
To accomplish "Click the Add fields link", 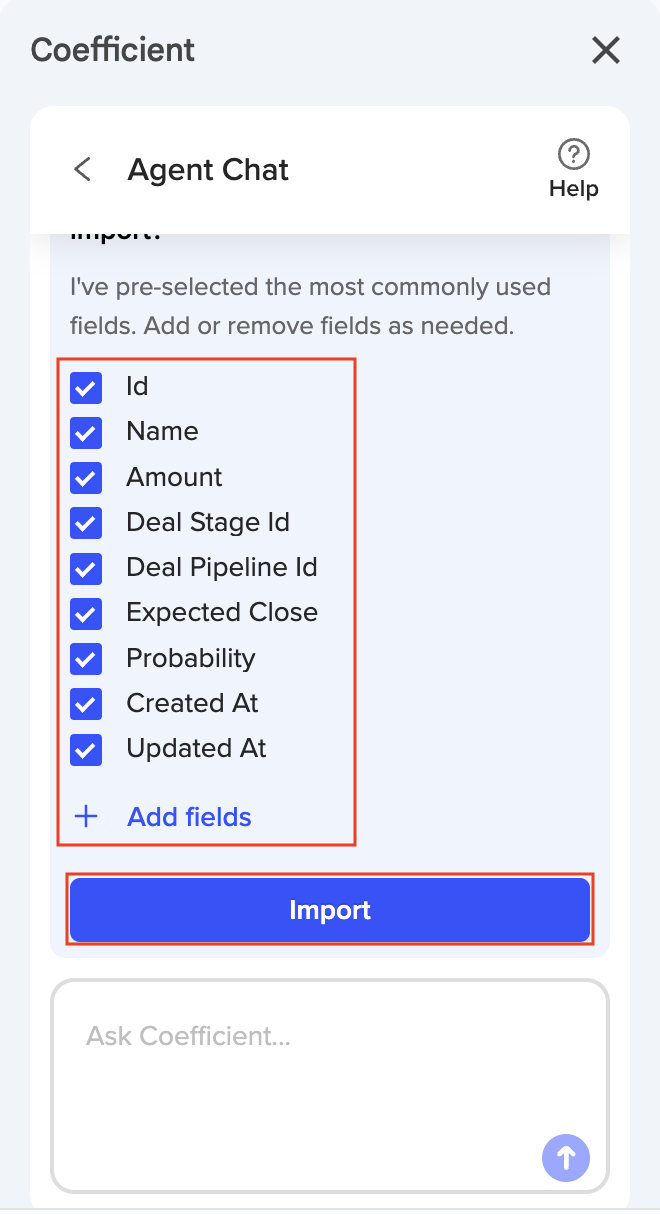I will pos(189,817).
